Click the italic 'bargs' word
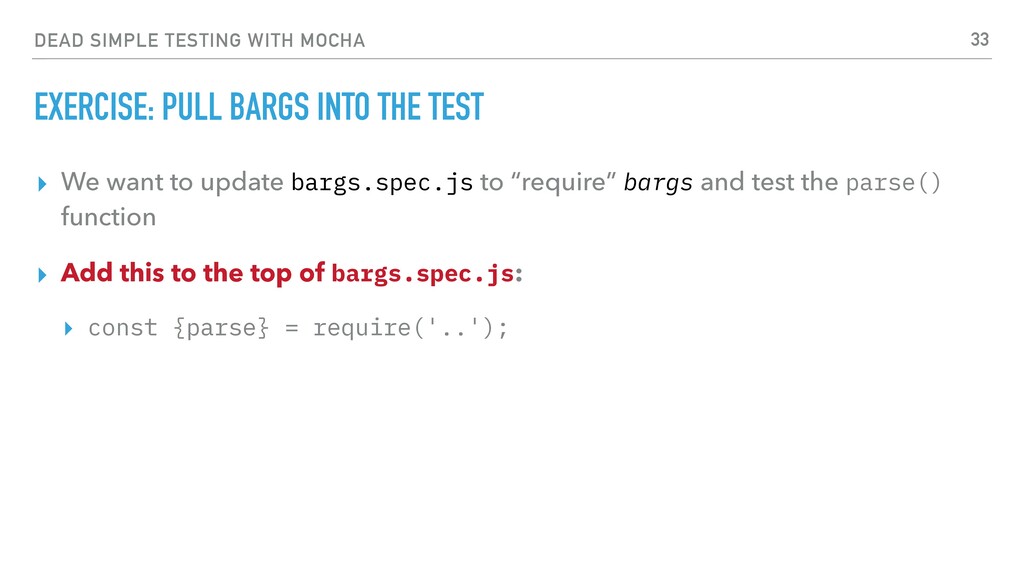Viewport: 1024px width, 576px height. [658, 184]
